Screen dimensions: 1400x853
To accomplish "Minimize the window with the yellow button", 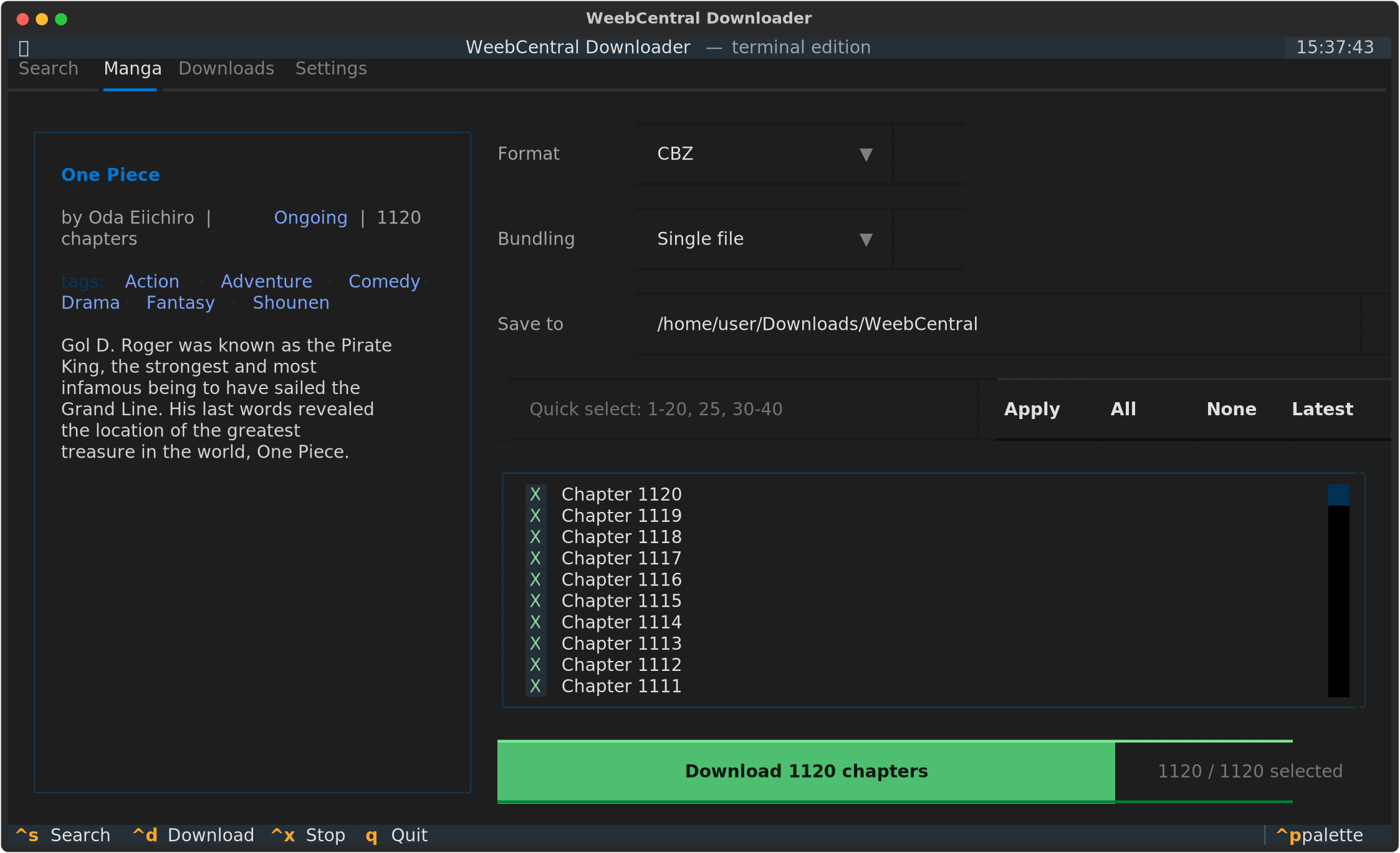I will pyautogui.click(x=42, y=19).
